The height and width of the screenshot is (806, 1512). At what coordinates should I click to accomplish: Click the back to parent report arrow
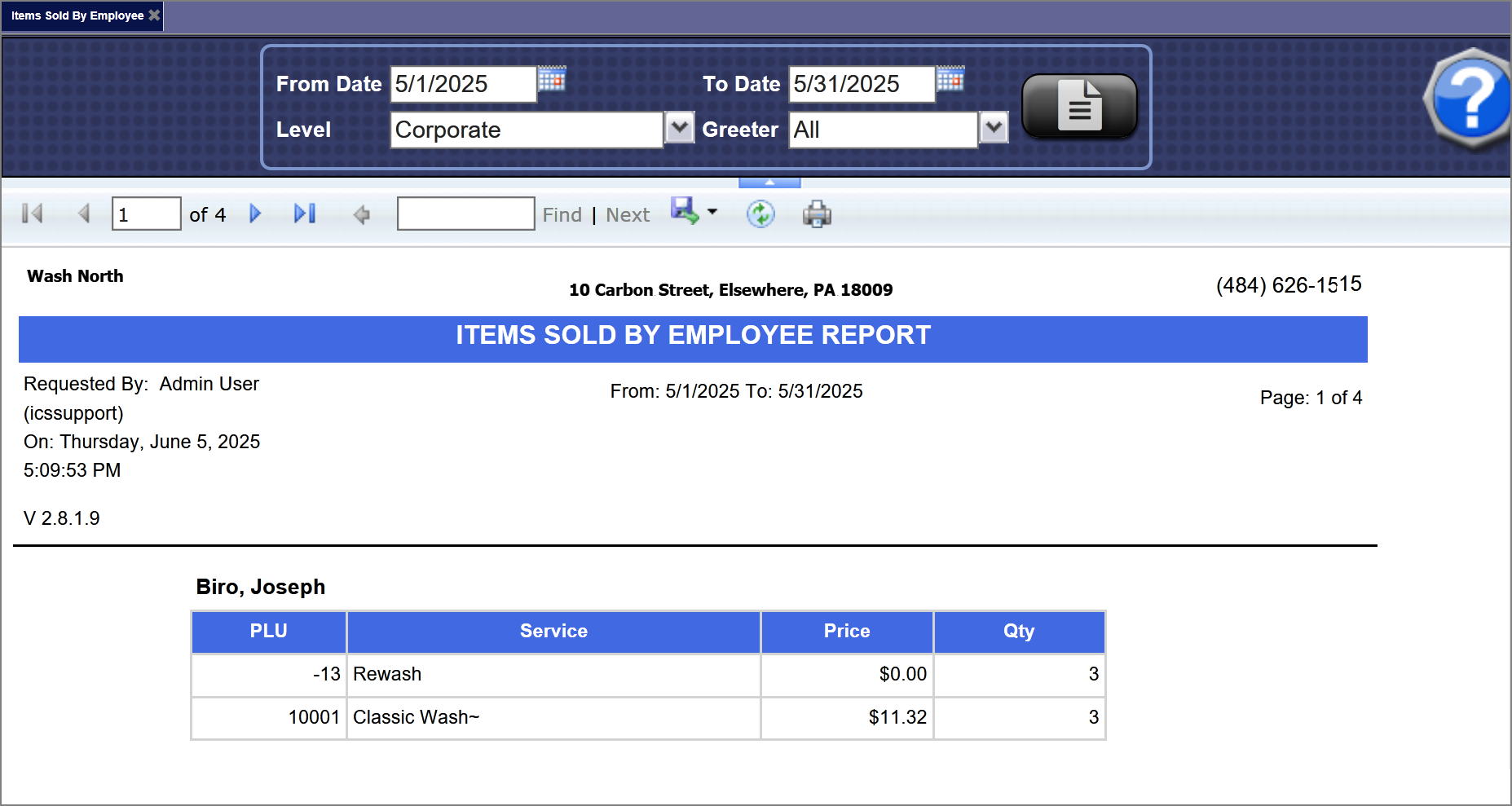click(361, 214)
